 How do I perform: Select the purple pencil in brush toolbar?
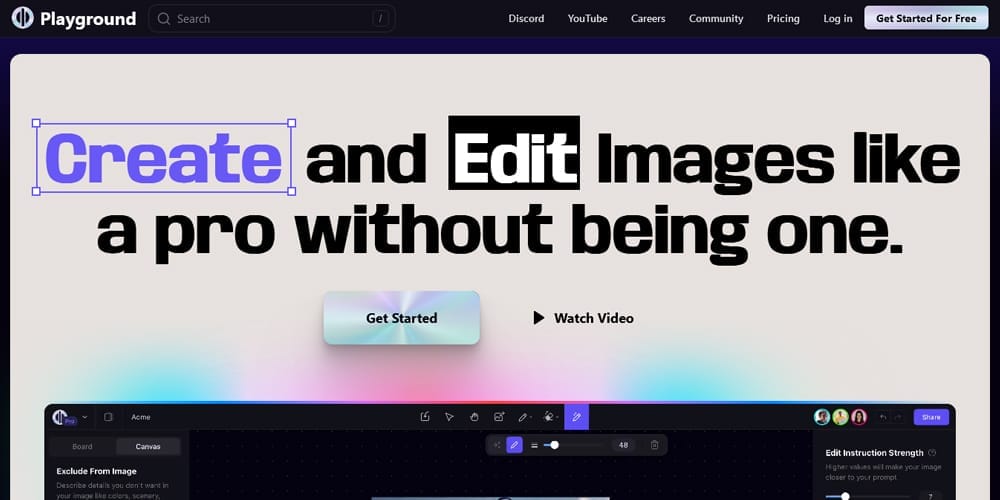click(x=515, y=445)
